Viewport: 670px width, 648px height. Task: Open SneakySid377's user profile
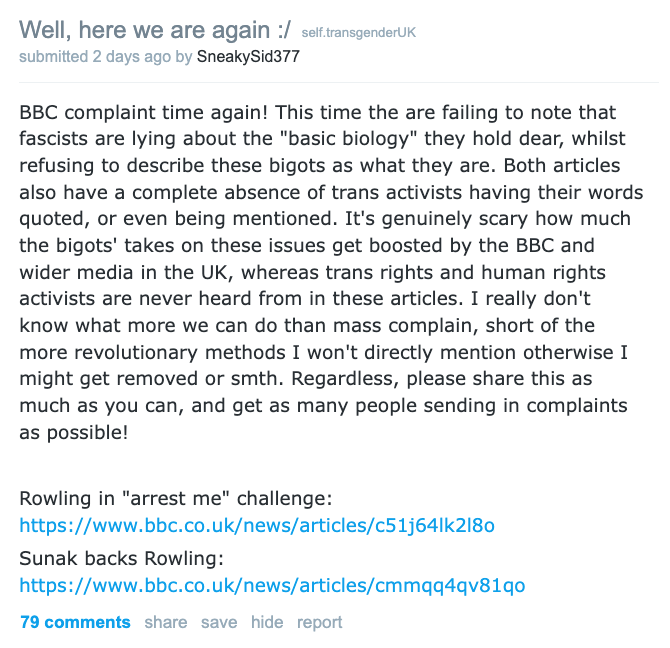click(248, 57)
